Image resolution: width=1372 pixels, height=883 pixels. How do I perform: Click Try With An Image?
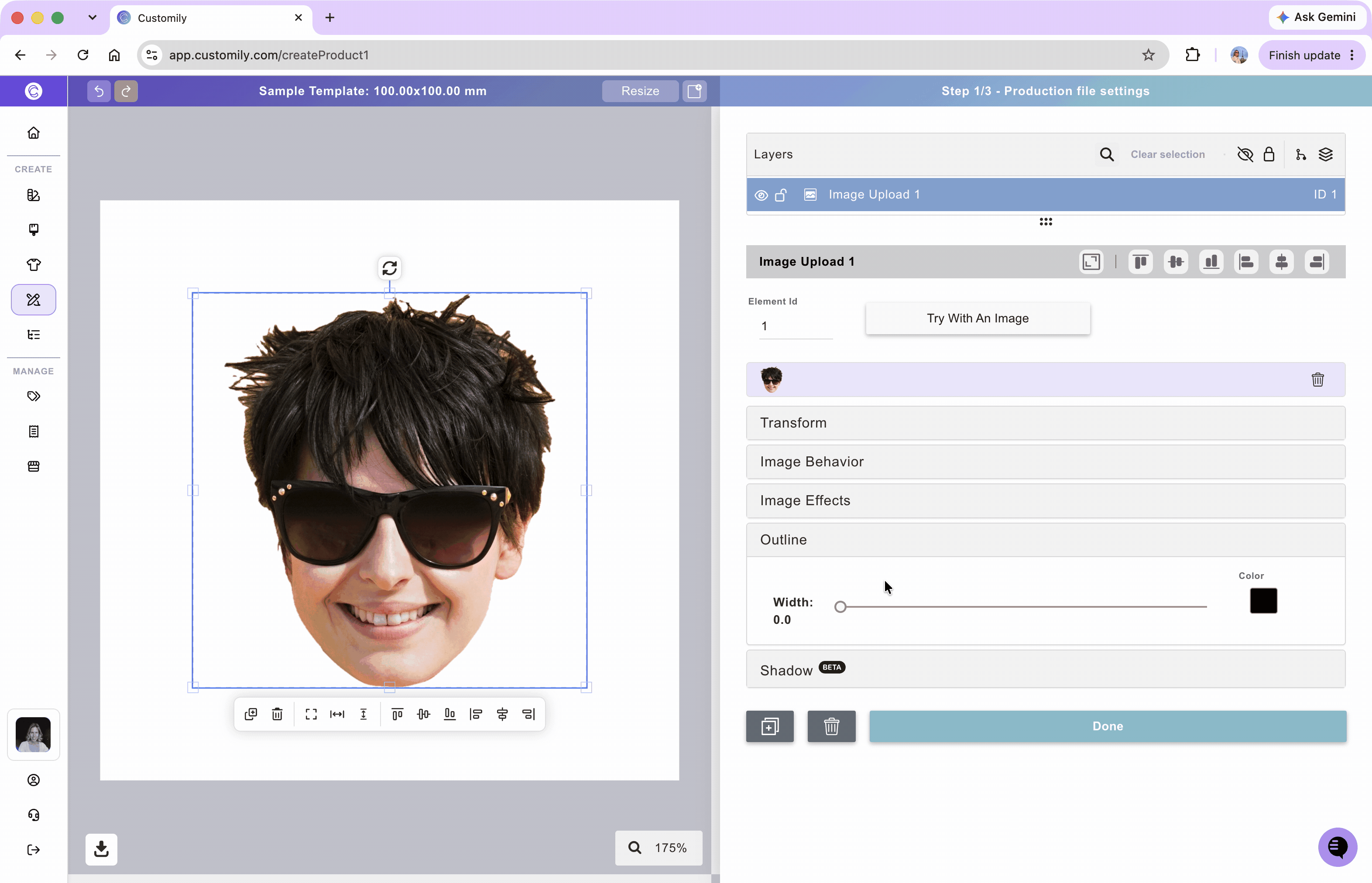click(978, 318)
